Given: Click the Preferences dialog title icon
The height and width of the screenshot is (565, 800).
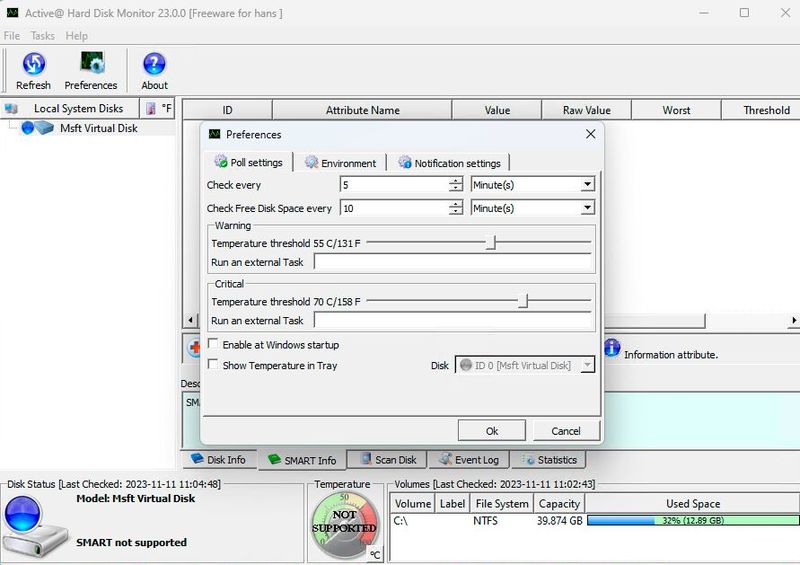Looking at the screenshot, I should (x=214, y=134).
